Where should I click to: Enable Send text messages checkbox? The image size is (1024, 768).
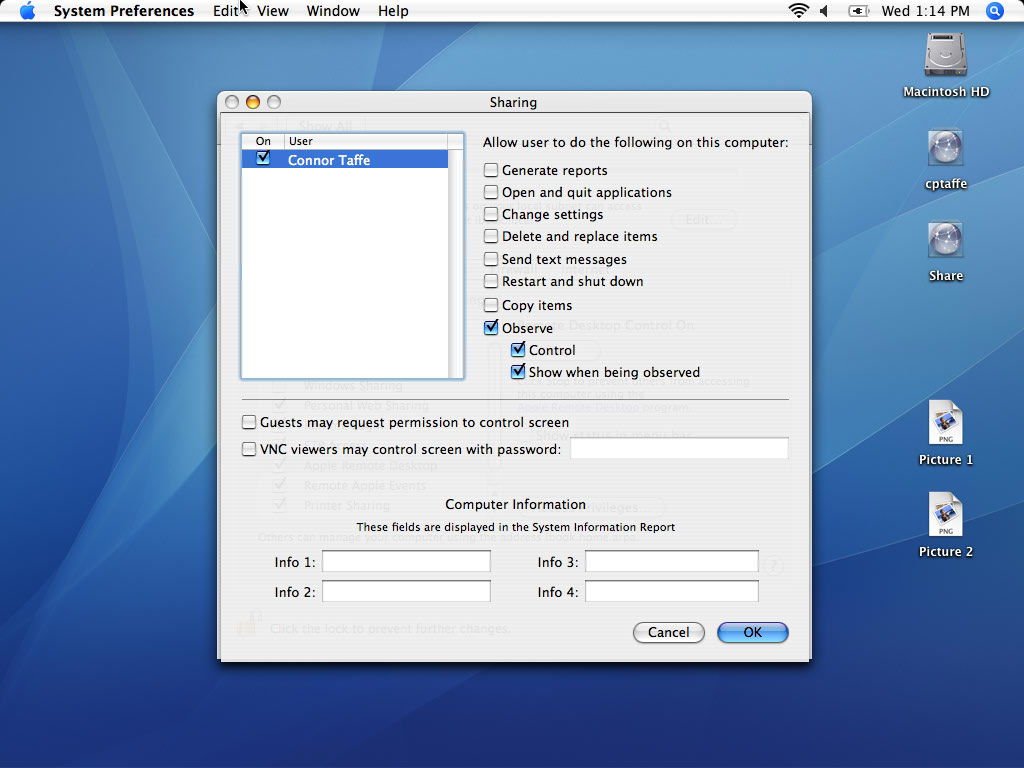coord(491,259)
